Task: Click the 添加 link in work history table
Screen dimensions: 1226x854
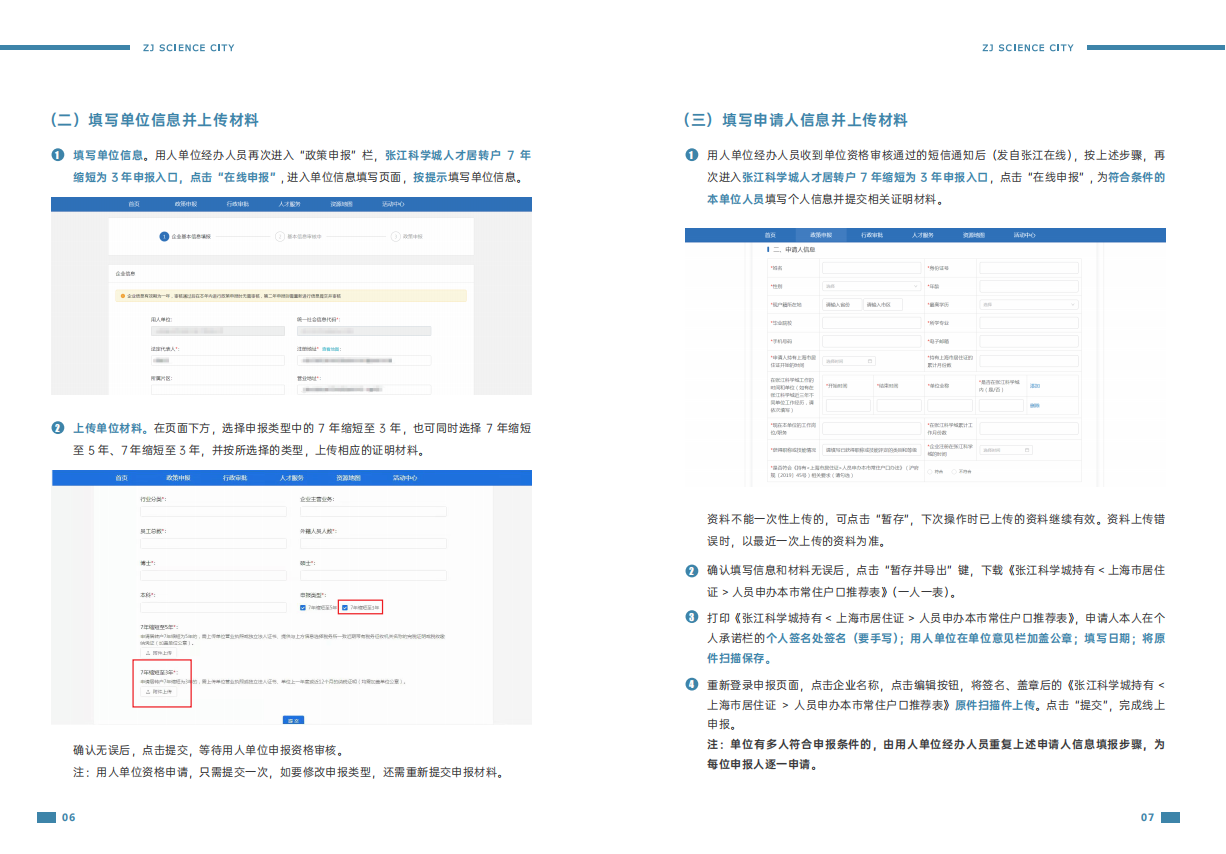Action: click(x=1035, y=386)
